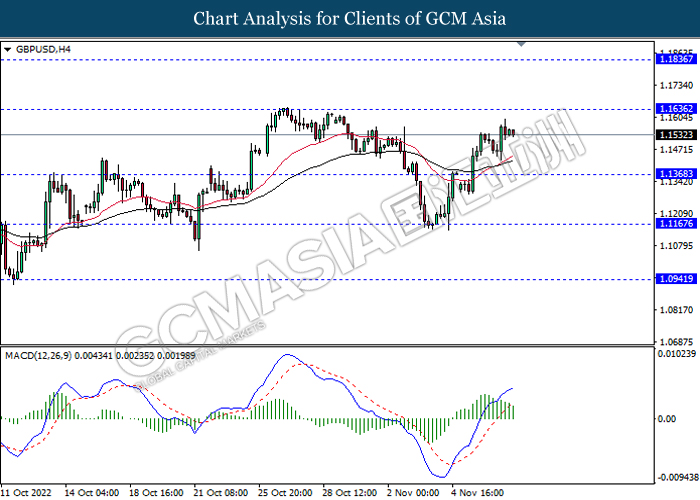Click the 1.08170 price axis value
Viewport: 700px width, 500px height.
676,310
